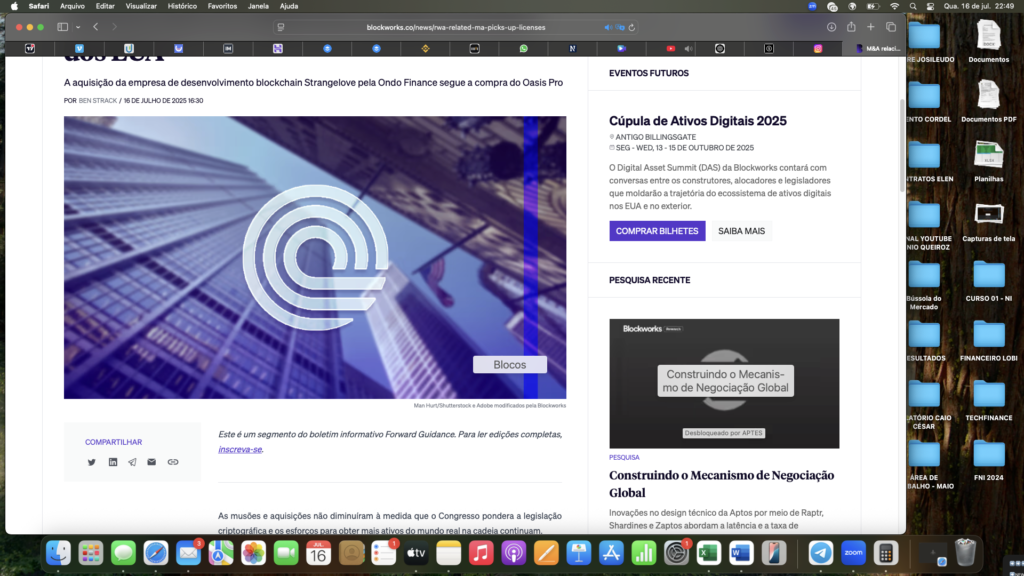Share article on LinkedIn
The image size is (1024, 576).
113,462
